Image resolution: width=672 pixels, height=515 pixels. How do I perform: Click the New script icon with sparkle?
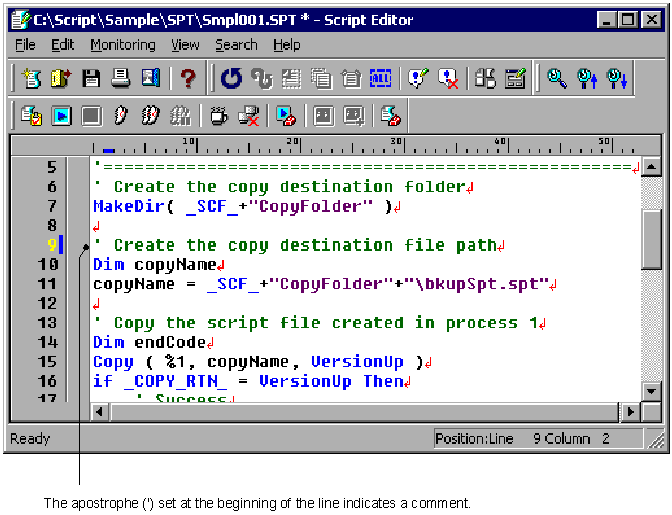[x=31, y=78]
